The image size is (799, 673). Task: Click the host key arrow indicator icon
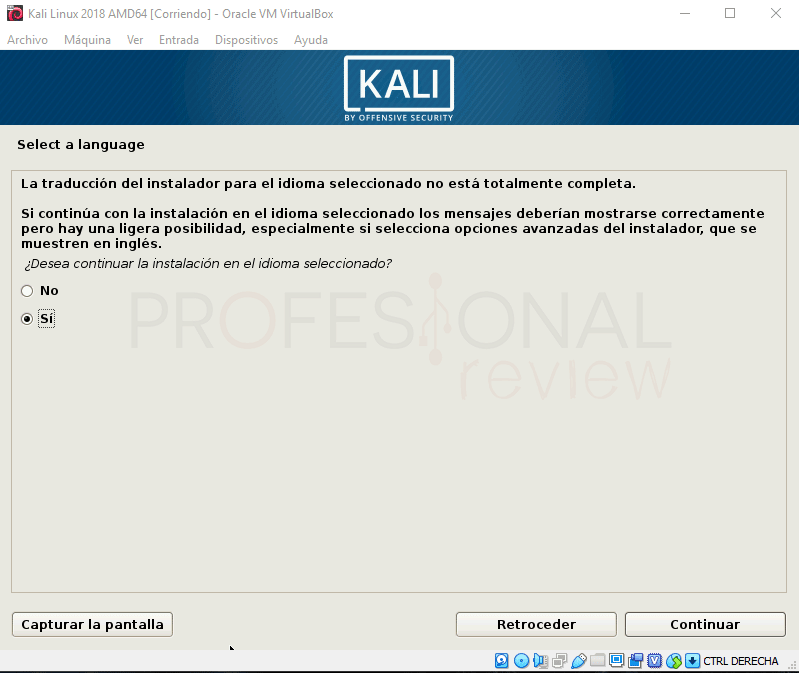(x=693, y=661)
